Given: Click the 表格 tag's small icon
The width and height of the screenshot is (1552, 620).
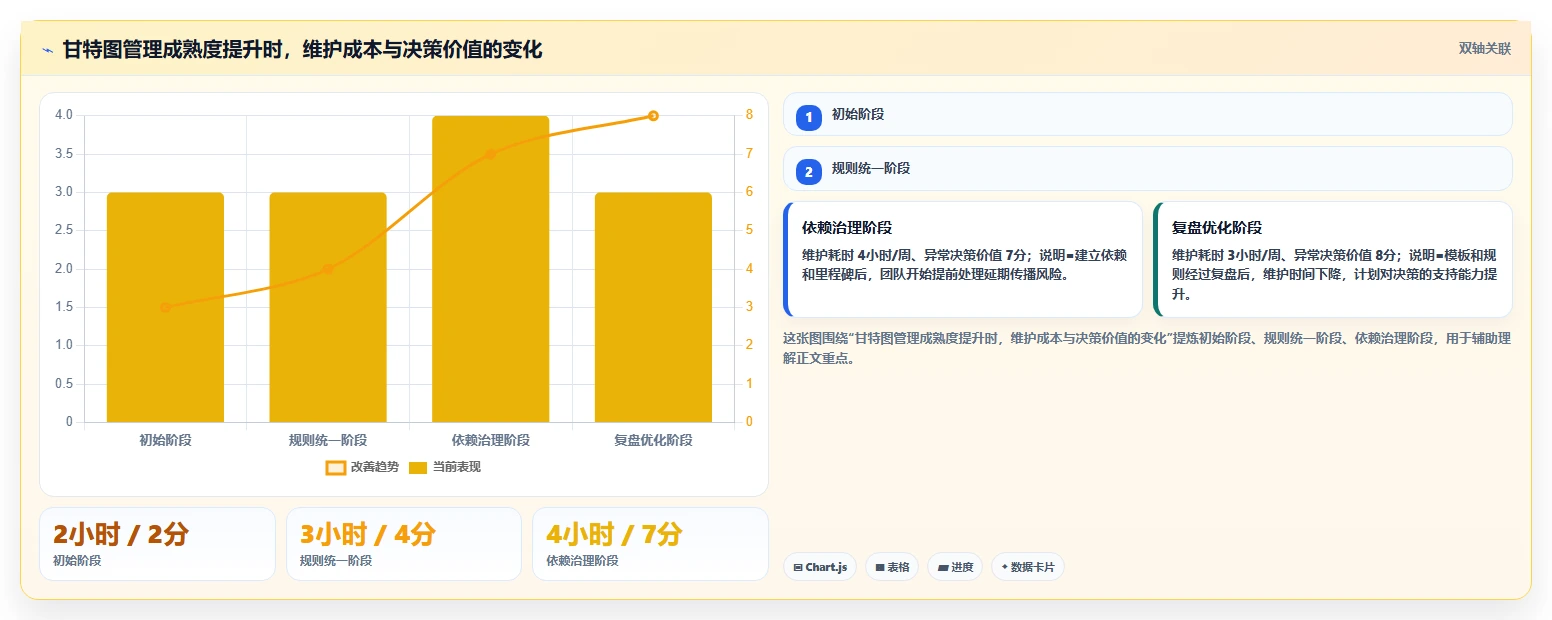Looking at the screenshot, I should pyautogui.click(x=880, y=567).
